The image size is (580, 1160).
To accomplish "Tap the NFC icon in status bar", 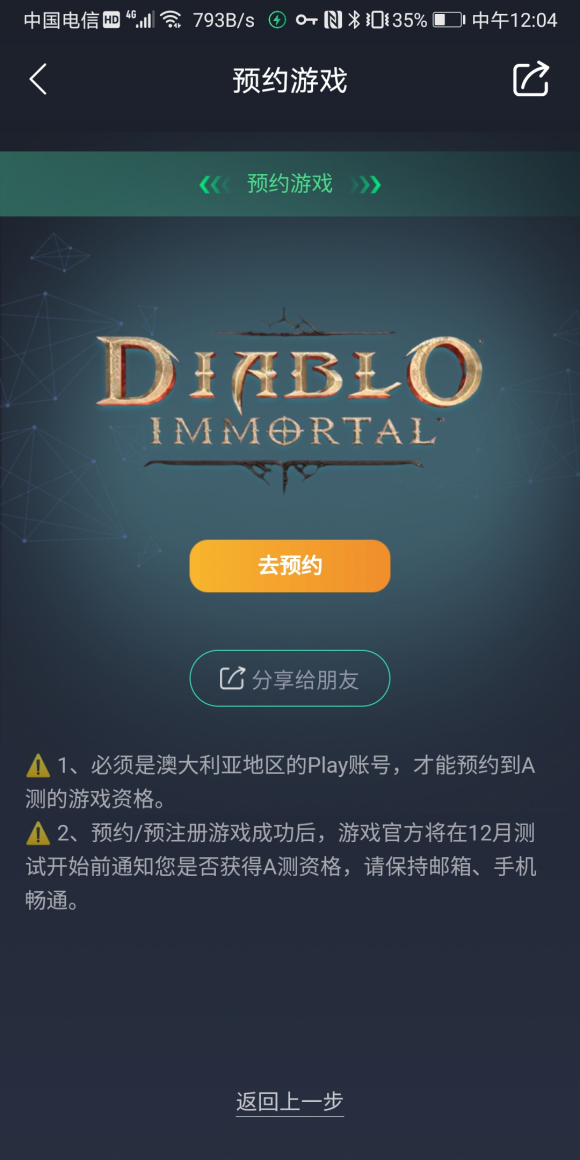I will click(x=333, y=20).
